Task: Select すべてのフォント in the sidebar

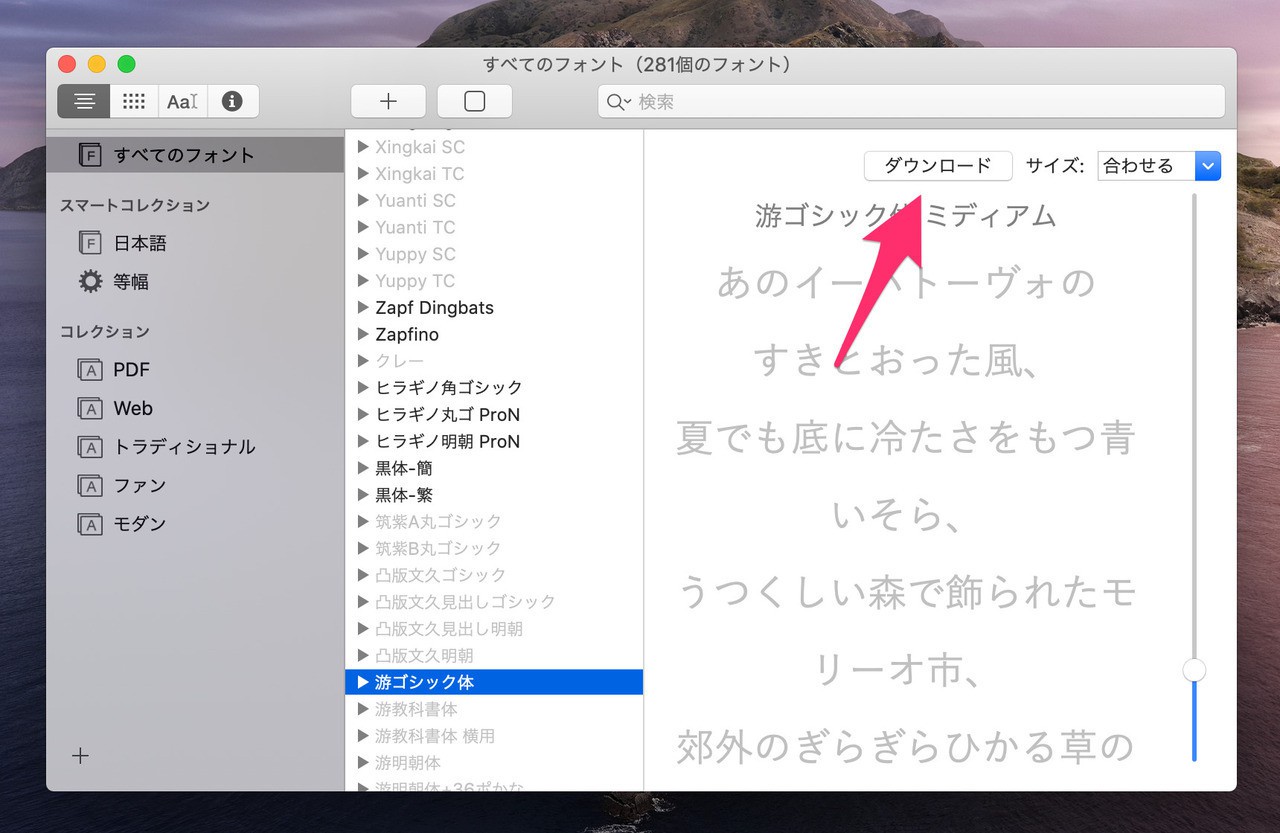Action: pyautogui.click(x=183, y=155)
